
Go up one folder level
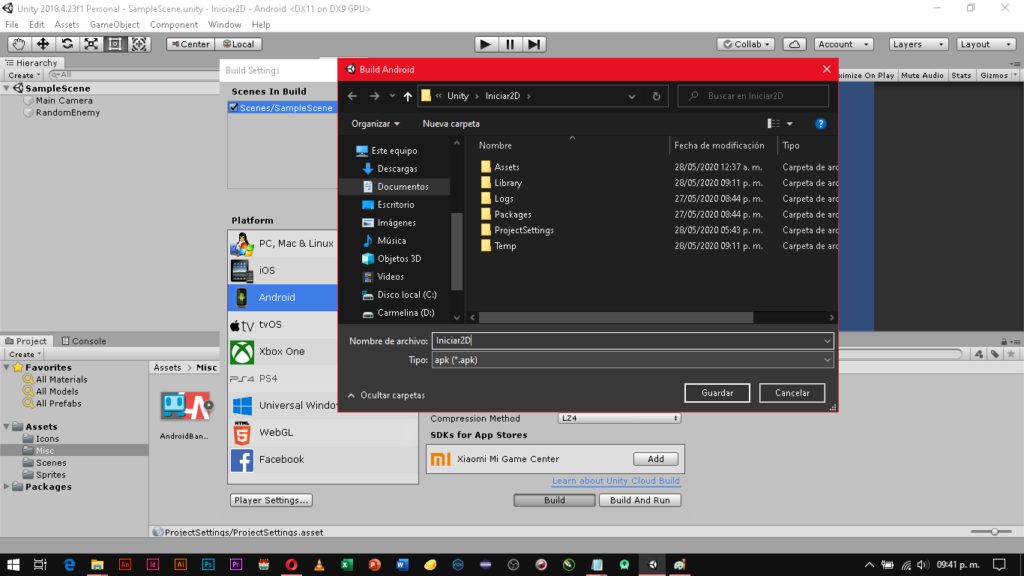[408, 96]
